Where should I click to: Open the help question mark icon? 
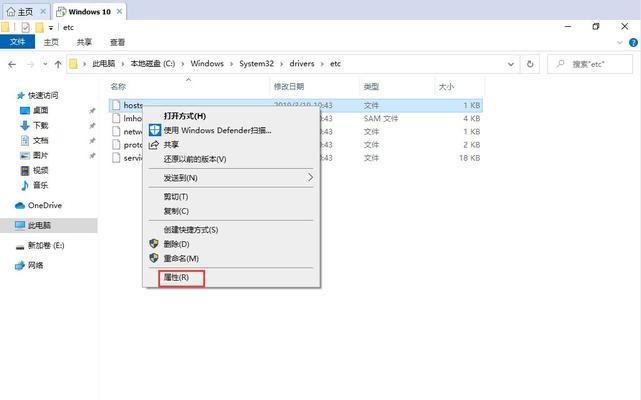coord(633,42)
